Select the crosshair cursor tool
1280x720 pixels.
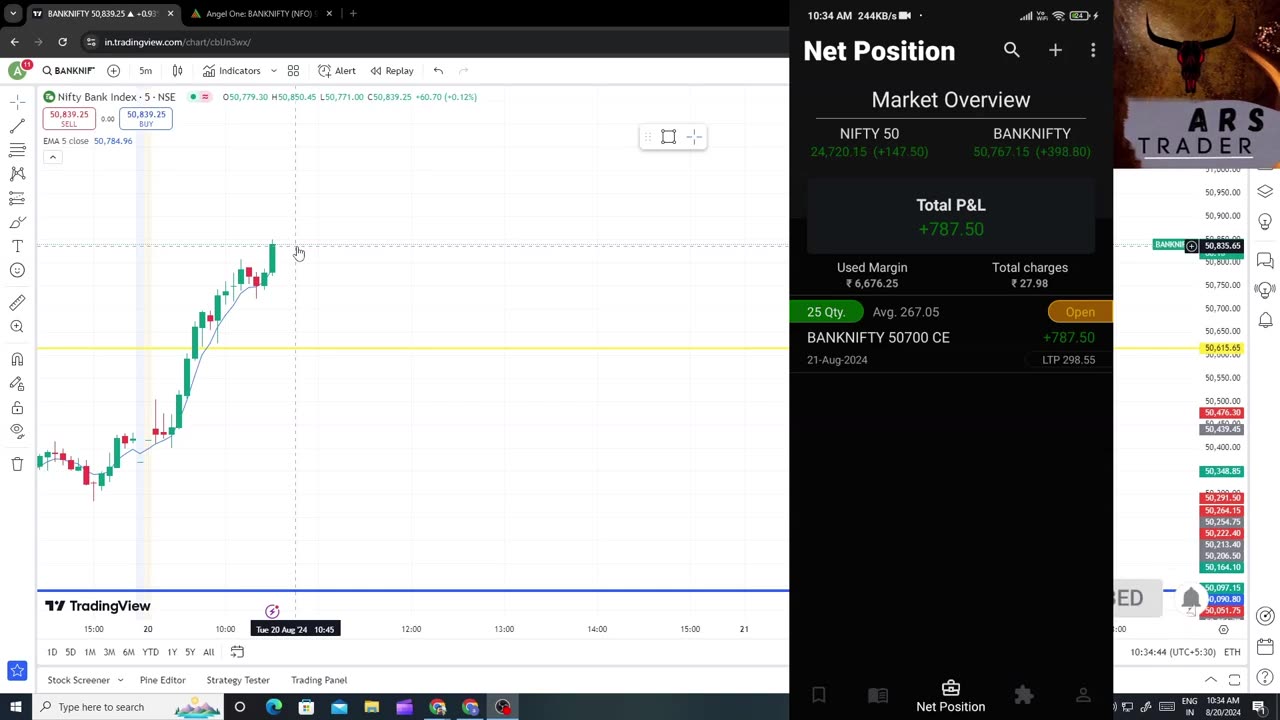click(17, 102)
